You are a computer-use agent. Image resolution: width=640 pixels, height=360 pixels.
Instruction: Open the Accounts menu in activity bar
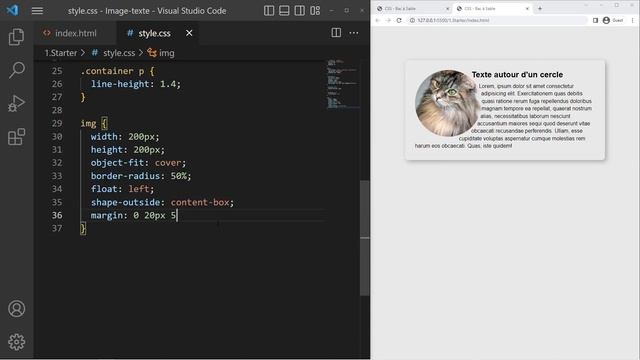[x=16, y=309]
